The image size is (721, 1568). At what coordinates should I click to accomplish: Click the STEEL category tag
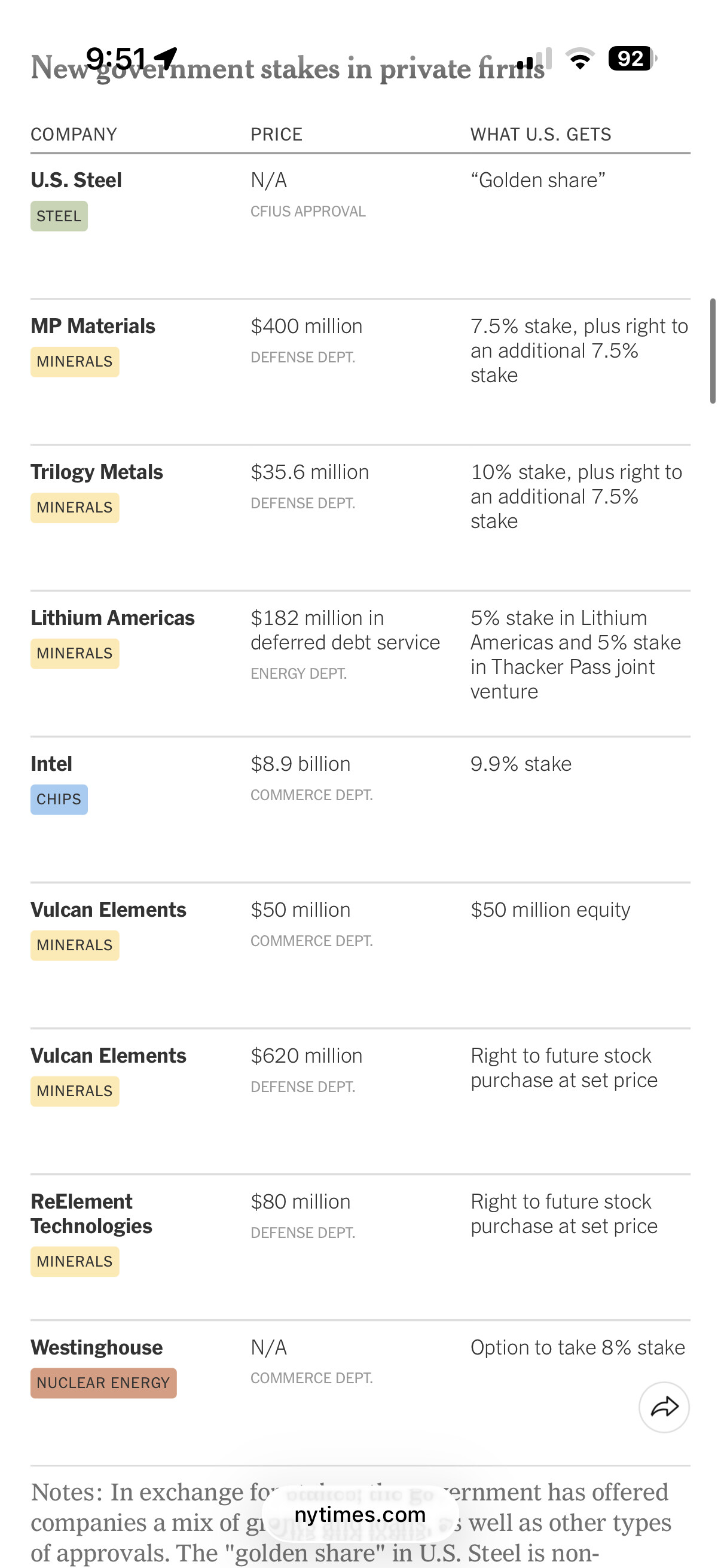59,216
